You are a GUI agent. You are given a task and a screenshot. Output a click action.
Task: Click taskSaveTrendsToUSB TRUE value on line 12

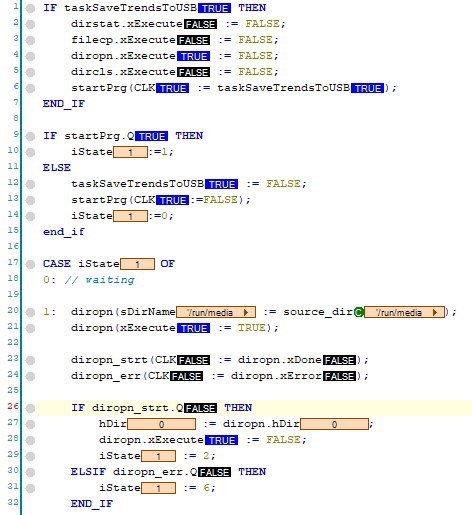click(x=221, y=184)
